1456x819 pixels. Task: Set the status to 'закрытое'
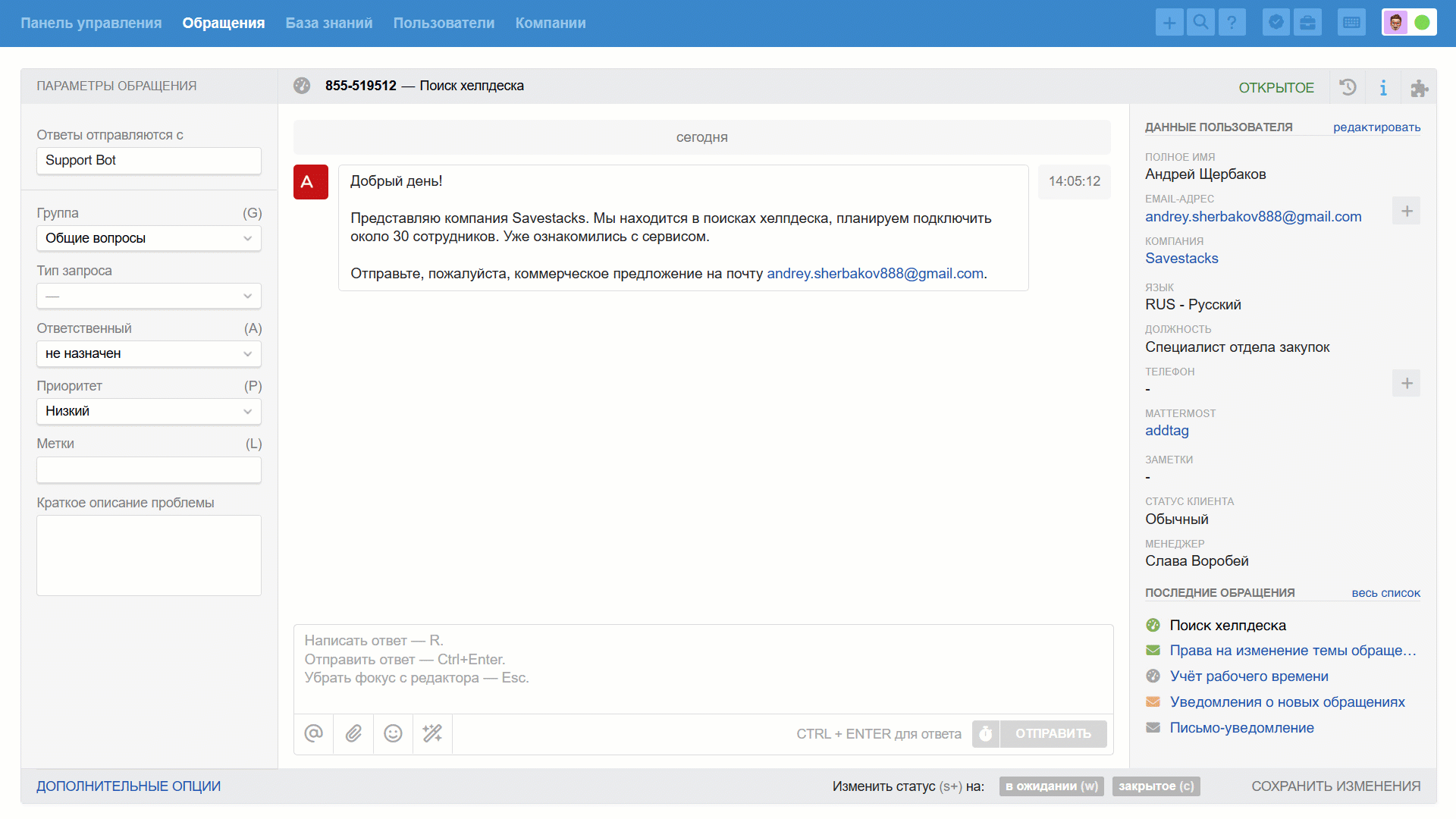pos(1156,786)
